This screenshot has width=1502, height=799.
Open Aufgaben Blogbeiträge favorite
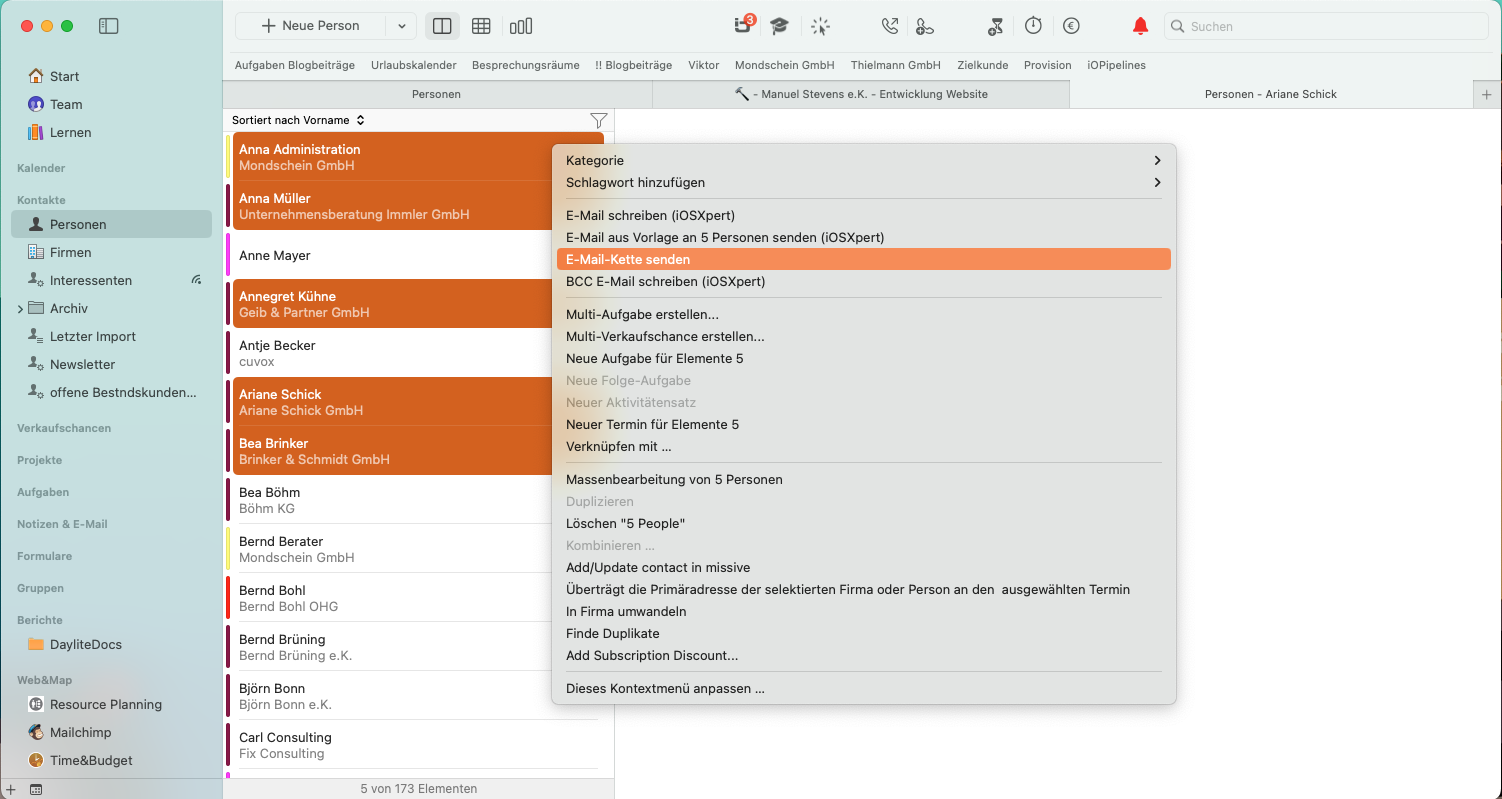(x=295, y=65)
